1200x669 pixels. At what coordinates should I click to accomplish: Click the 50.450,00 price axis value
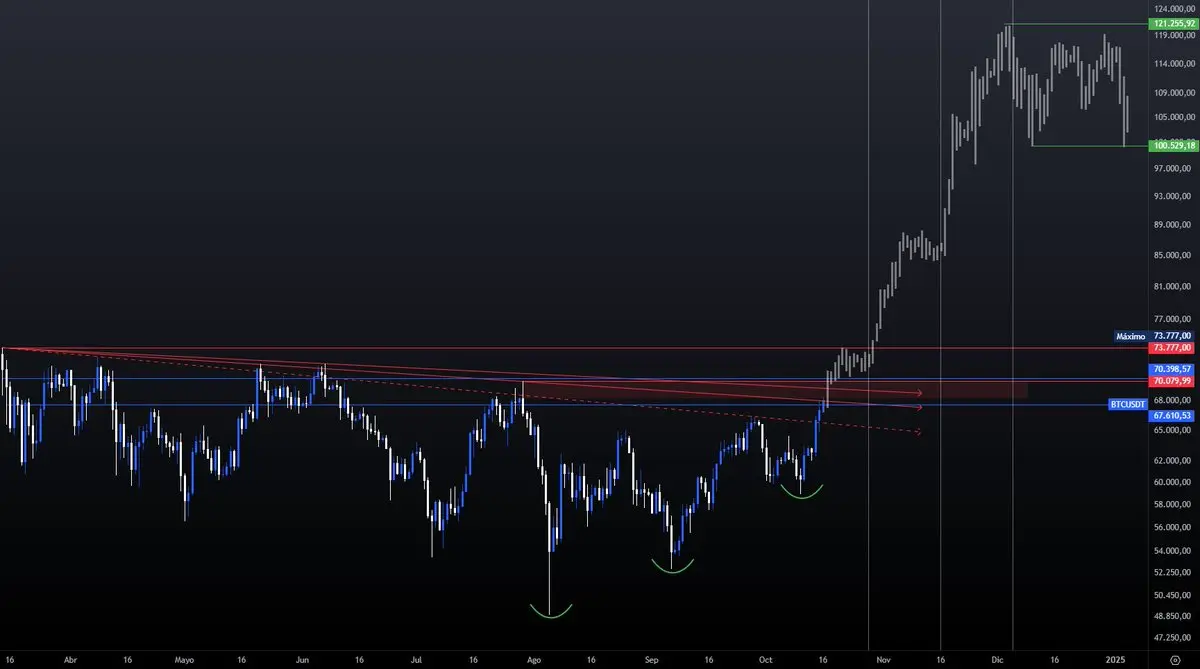[1173, 594]
